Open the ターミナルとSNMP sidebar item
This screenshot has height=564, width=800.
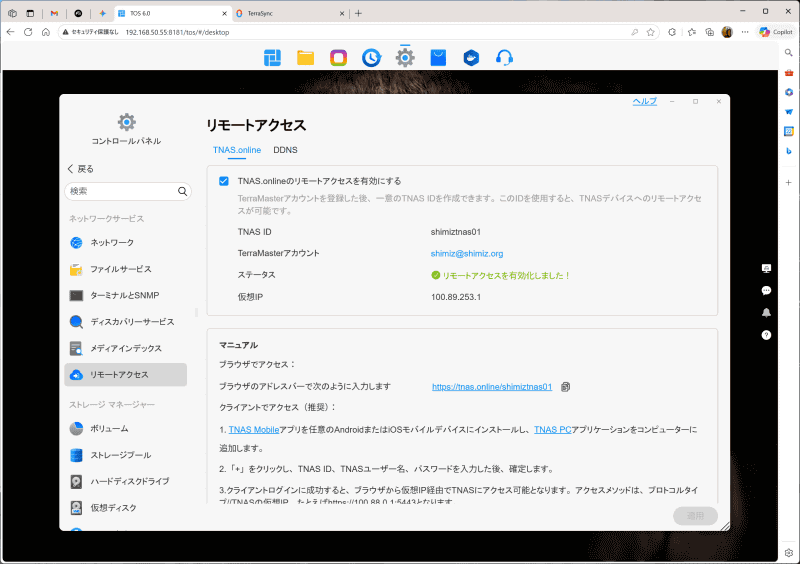pyautogui.click(x=126, y=296)
